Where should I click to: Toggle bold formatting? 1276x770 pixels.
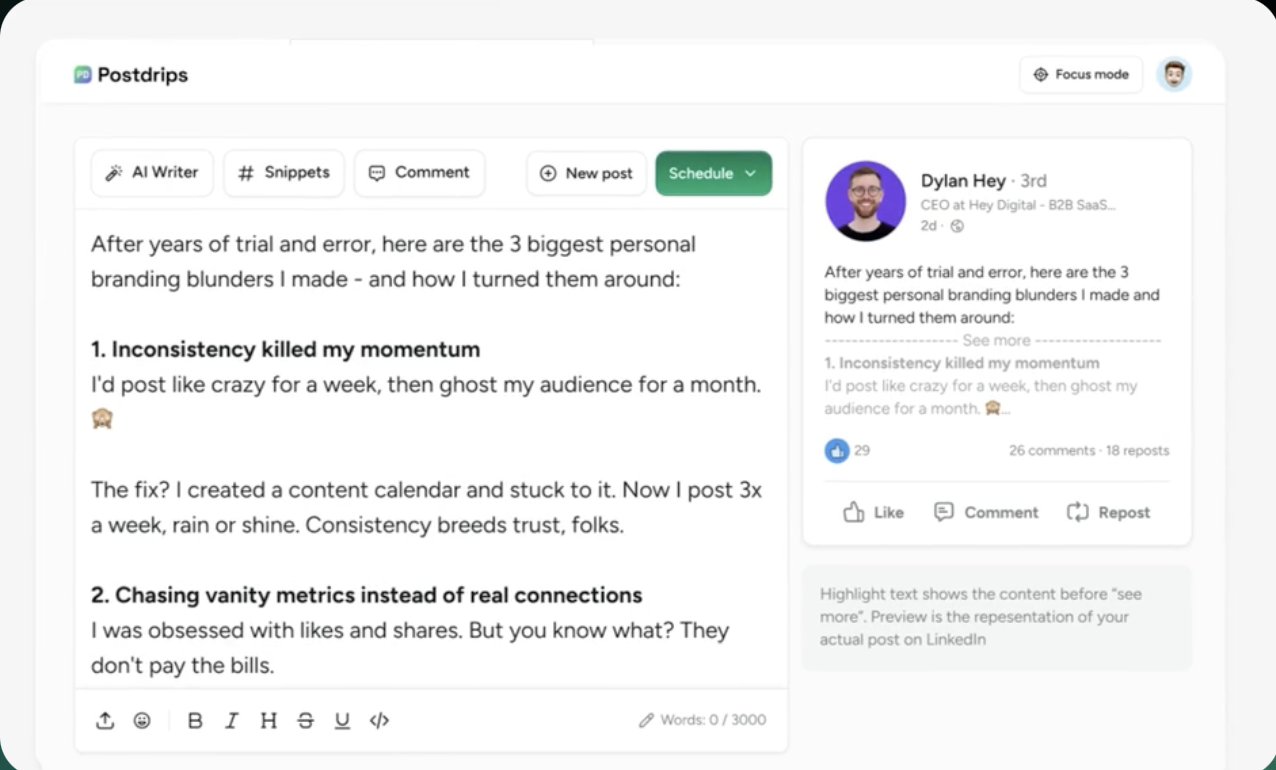click(195, 719)
